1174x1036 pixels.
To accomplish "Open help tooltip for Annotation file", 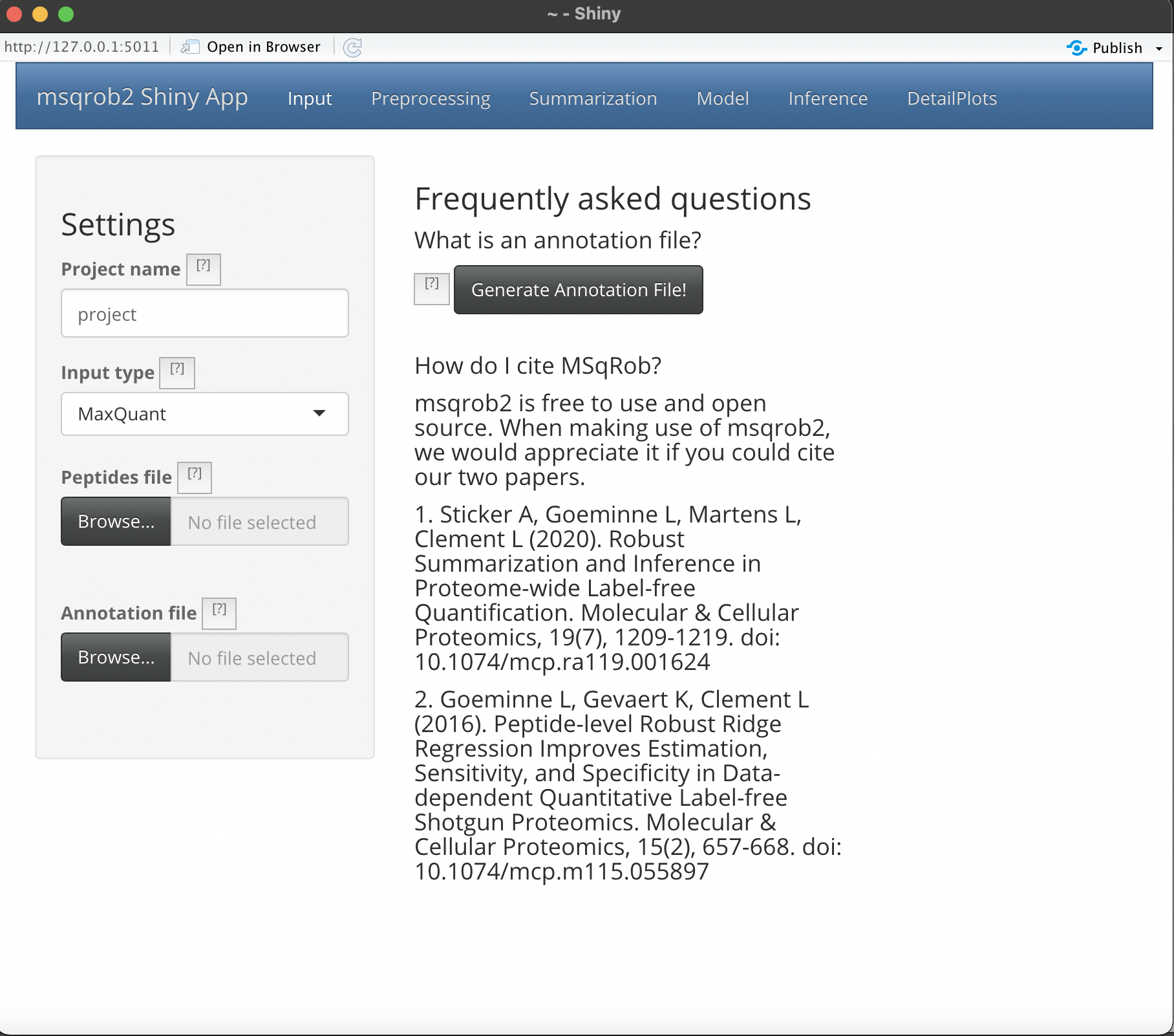I will pyautogui.click(x=219, y=612).
